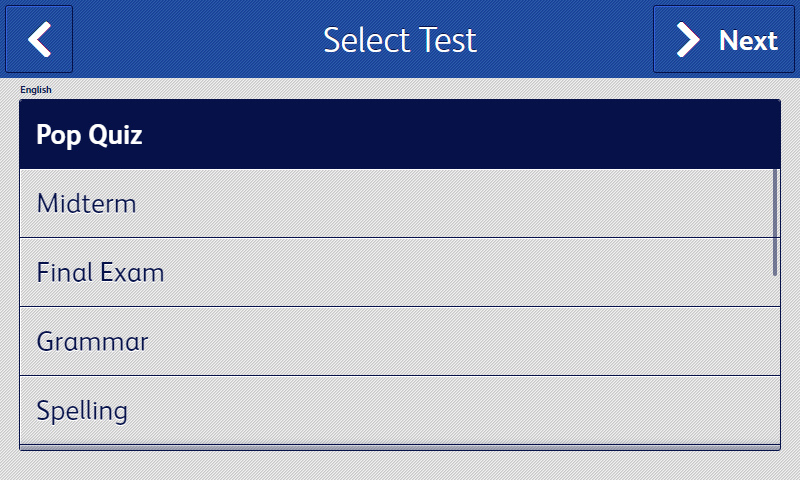This screenshot has width=800, height=480.
Task: Choose the Midterm test
Action: point(400,203)
